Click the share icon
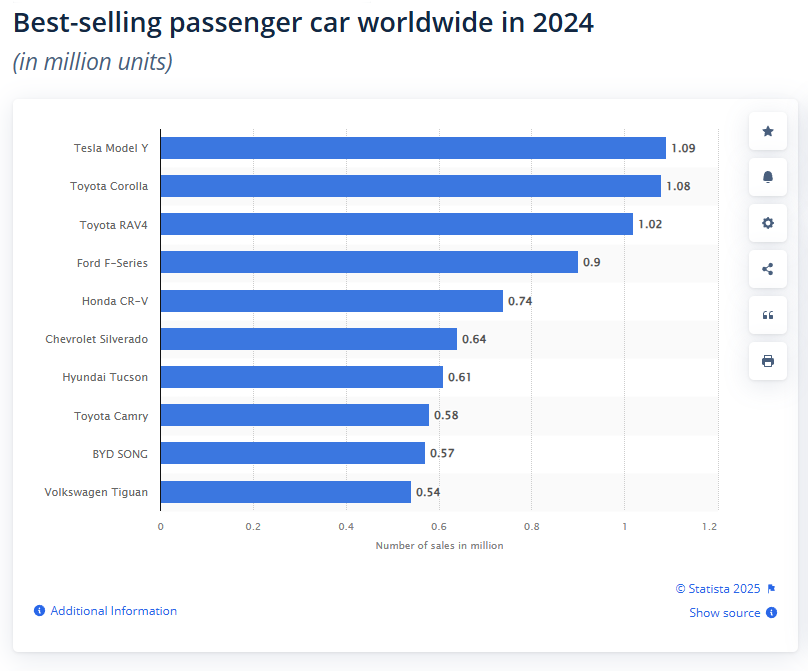The height and width of the screenshot is (671, 808). coord(767,269)
